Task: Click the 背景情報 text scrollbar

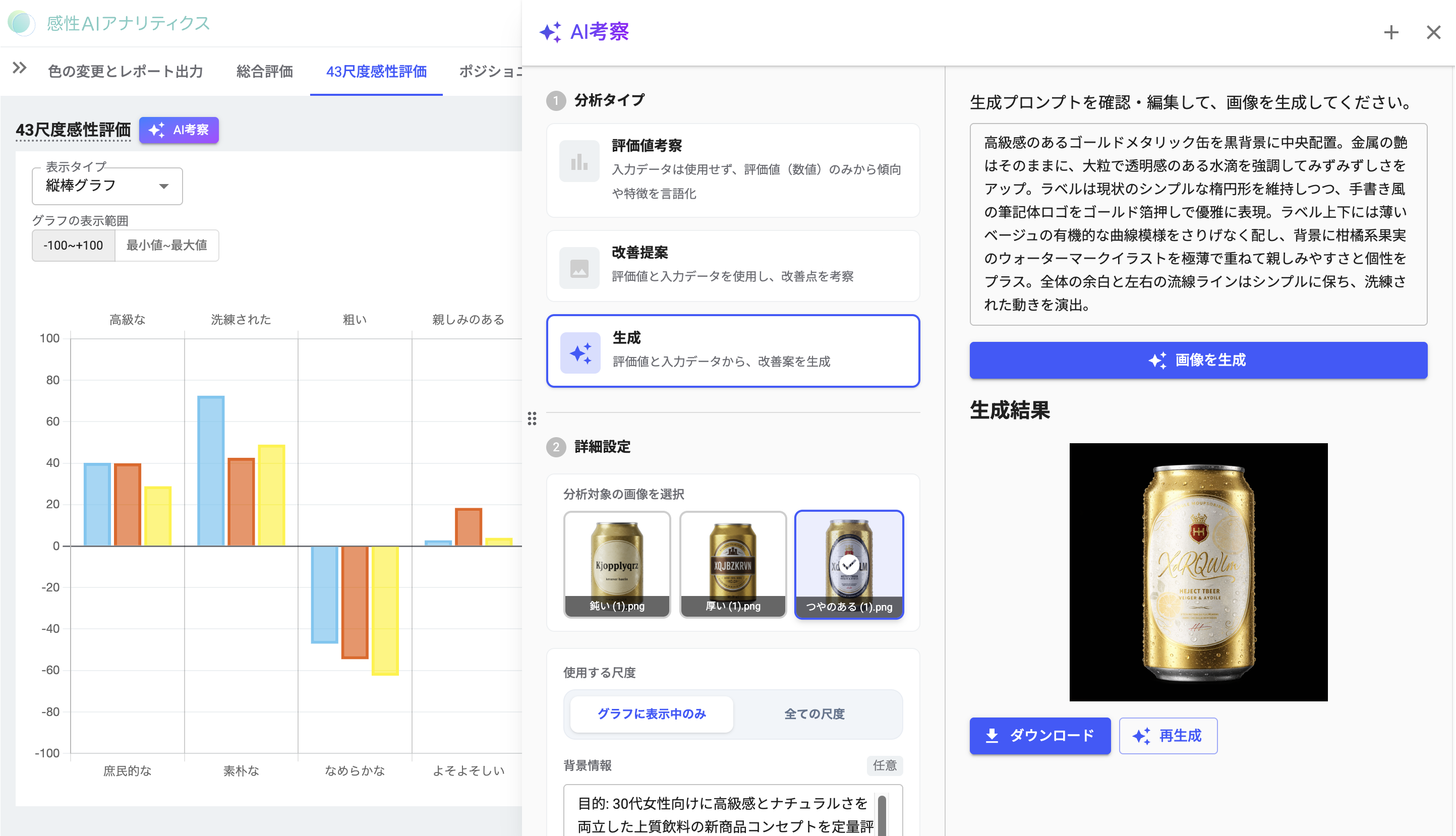Action: coord(881,814)
